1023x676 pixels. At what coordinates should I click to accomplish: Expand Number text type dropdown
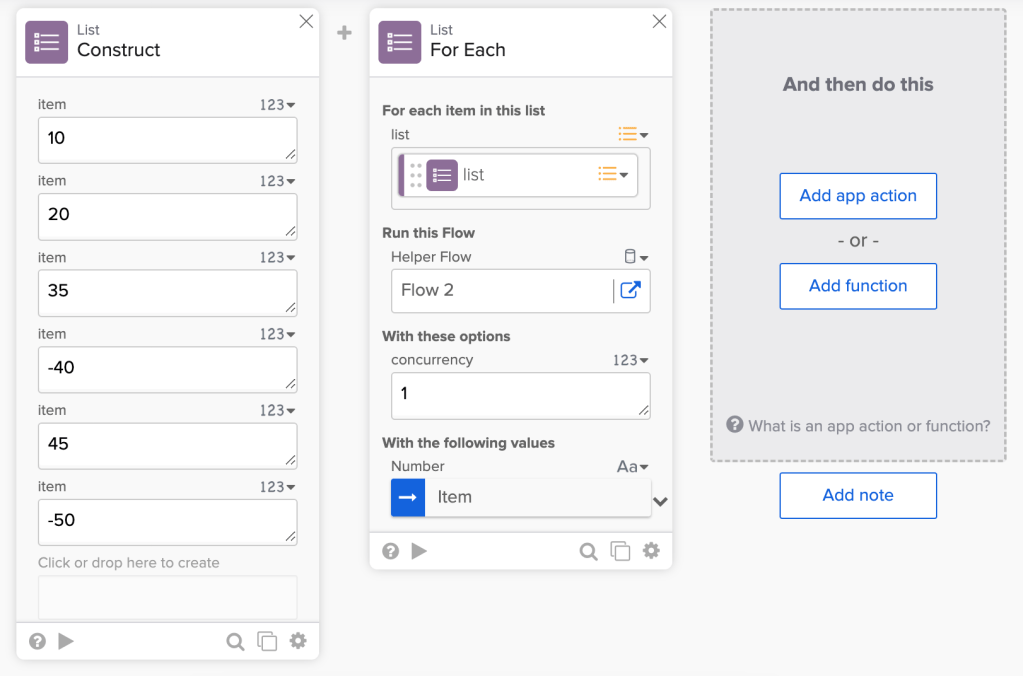(x=633, y=466)
